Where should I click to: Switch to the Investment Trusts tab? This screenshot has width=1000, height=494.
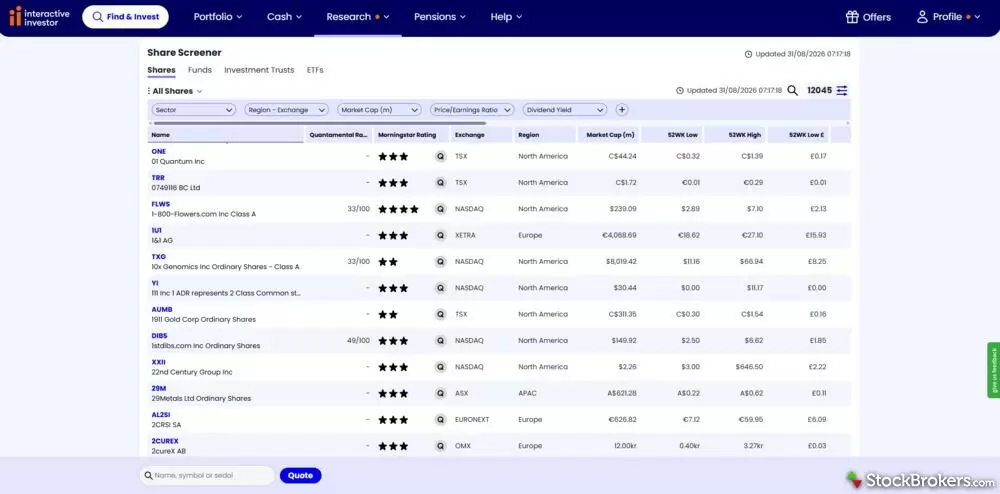[259, 70]
